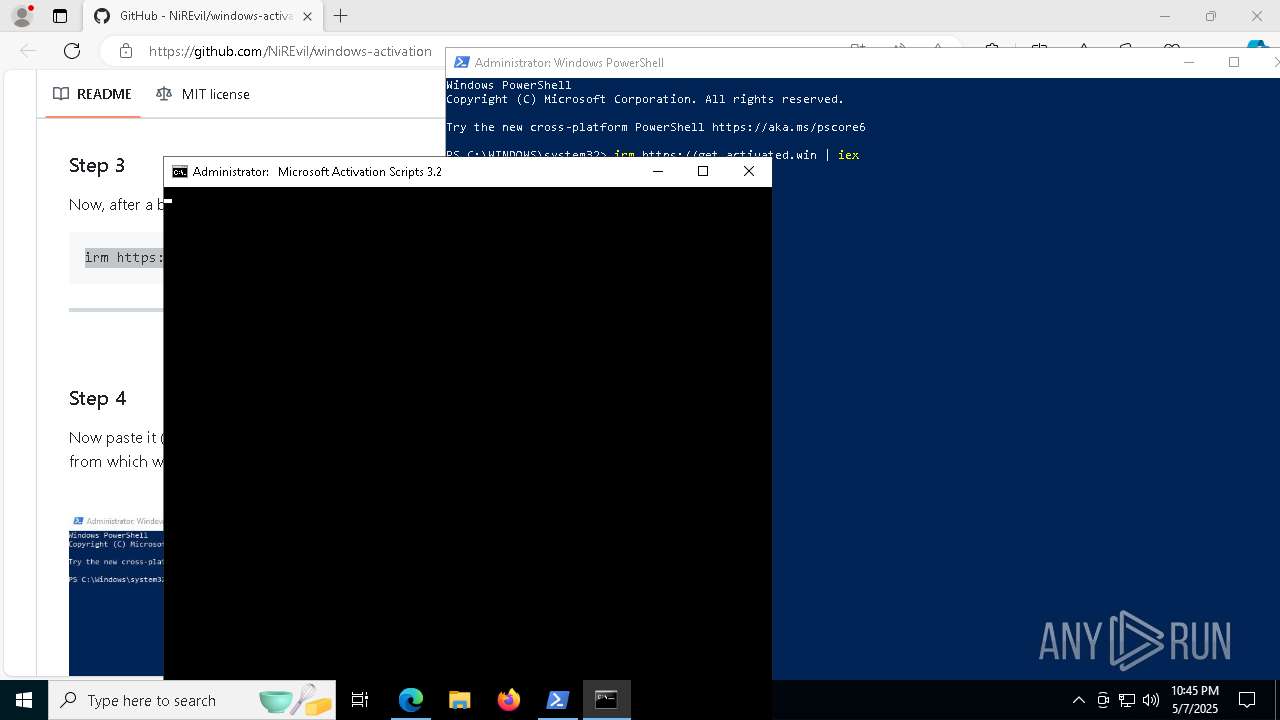Click the aka.ms/pscore6 text in PowerShell
Viewport: 1280px width, 720px height.
[788, 127]
